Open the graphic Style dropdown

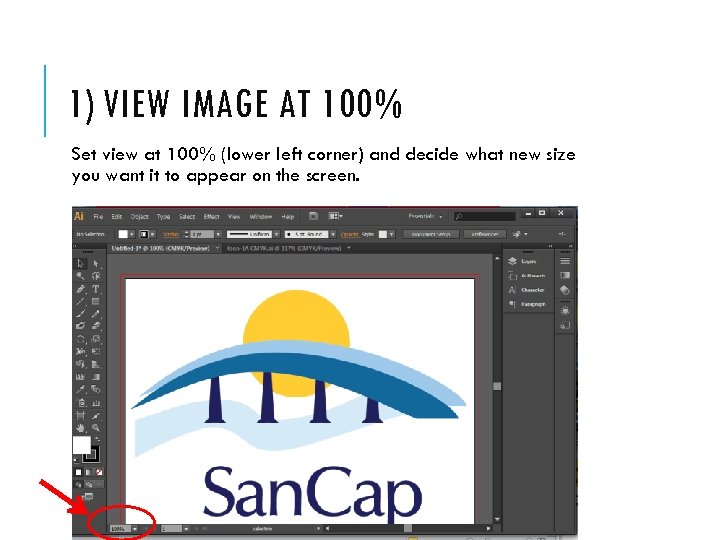click(392, 234)
